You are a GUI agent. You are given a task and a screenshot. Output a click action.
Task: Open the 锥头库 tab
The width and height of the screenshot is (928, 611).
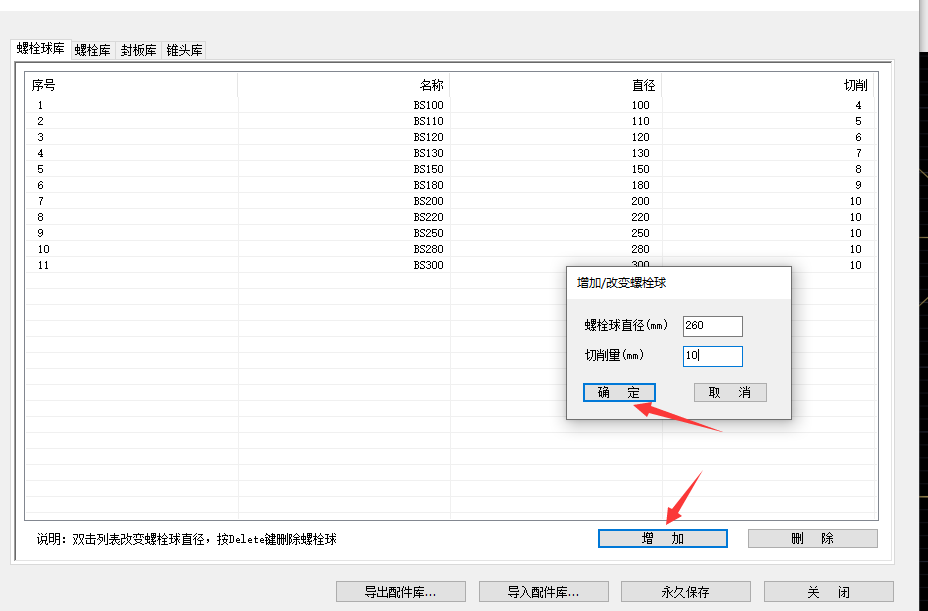(184, 50)
